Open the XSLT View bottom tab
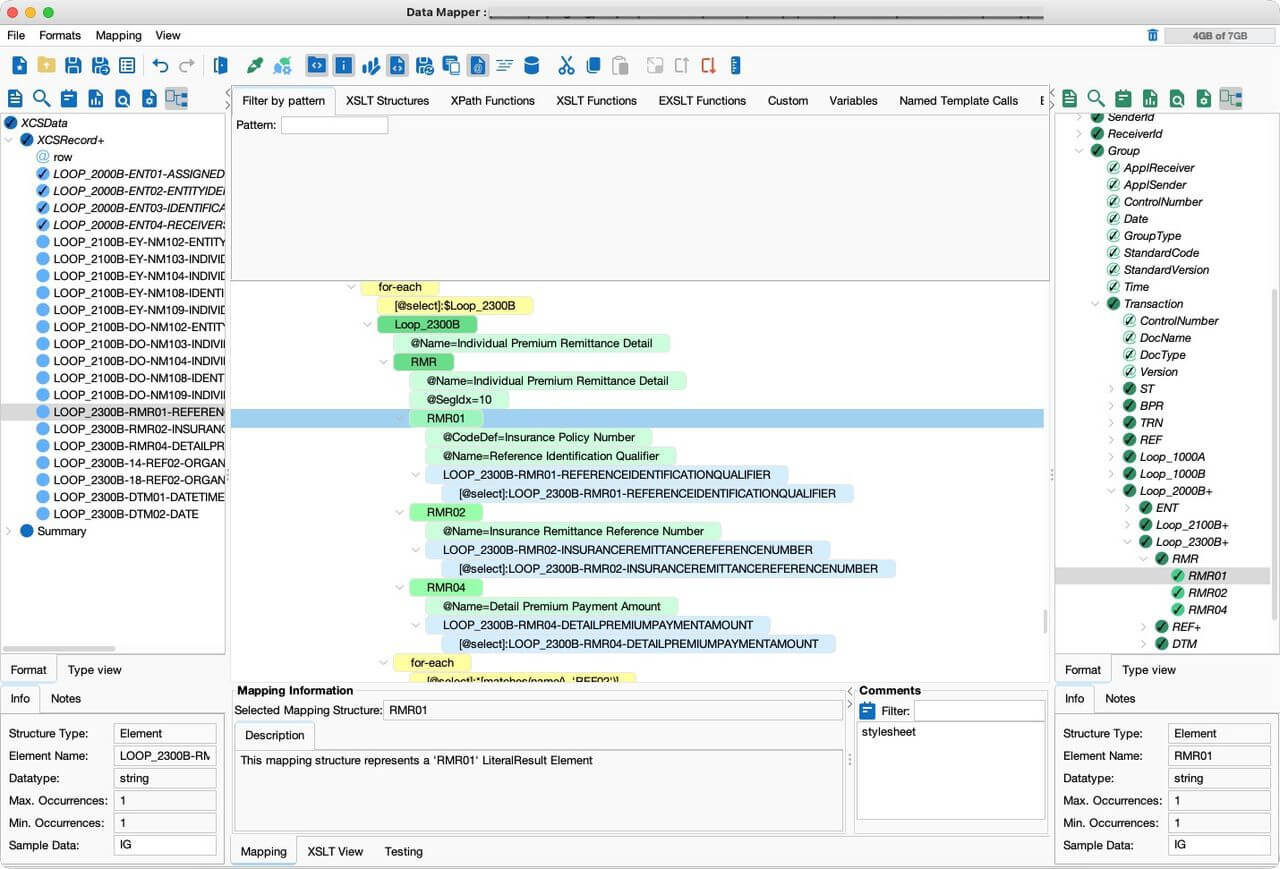The width and height of the screenshot is (1280, 869). [335, 852]
